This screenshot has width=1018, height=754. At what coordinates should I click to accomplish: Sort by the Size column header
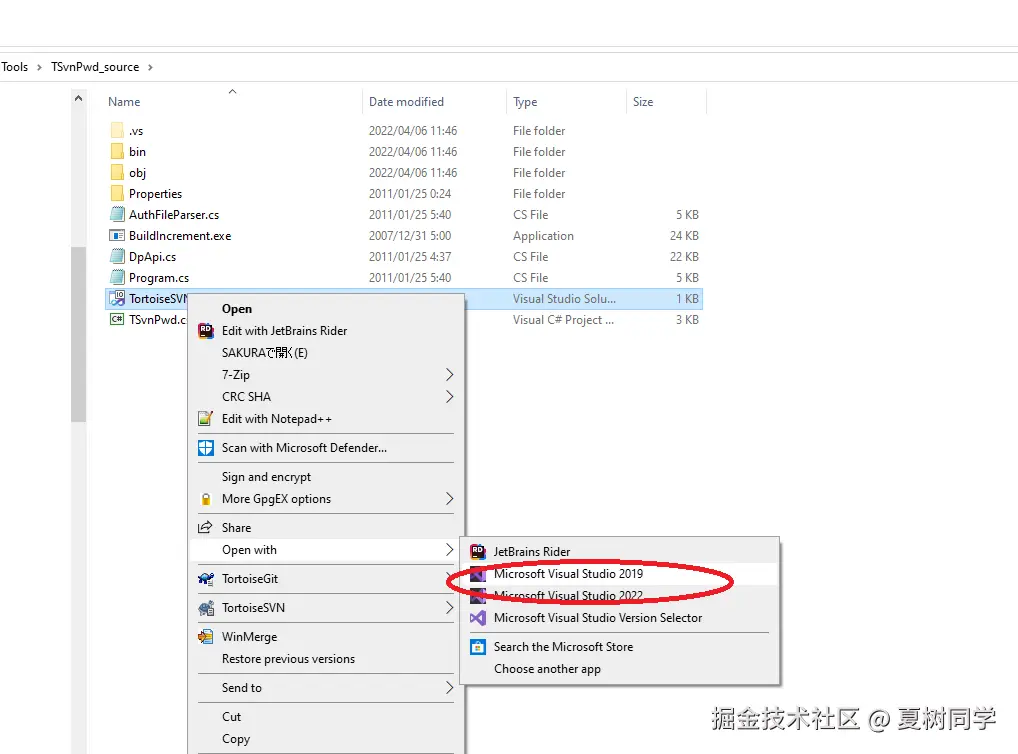[x=643, y=102]
